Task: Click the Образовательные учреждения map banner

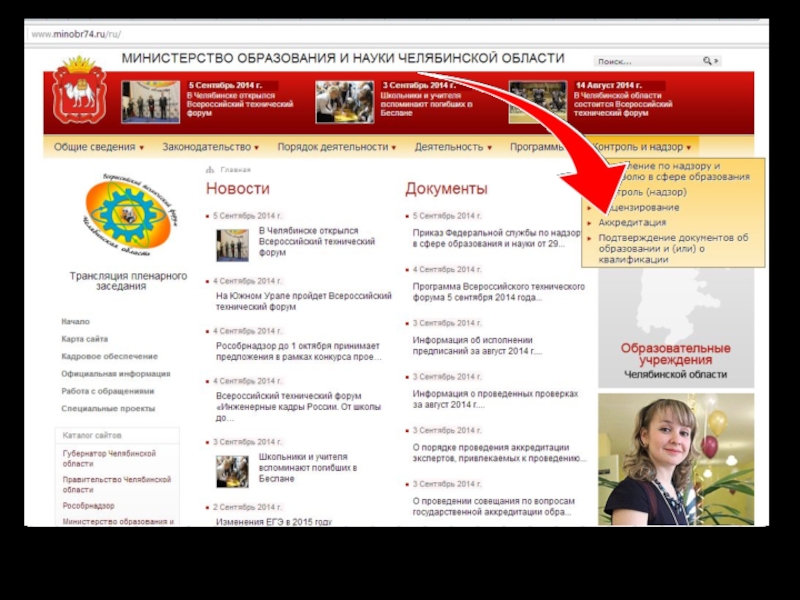Action: coord(676,328)
